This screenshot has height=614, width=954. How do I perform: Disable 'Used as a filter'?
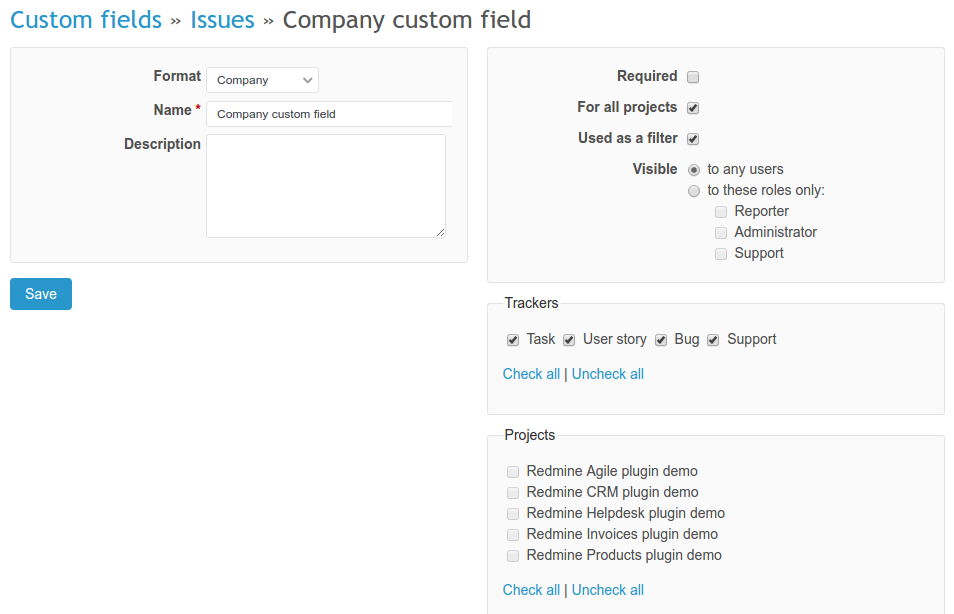coord(693,138)
